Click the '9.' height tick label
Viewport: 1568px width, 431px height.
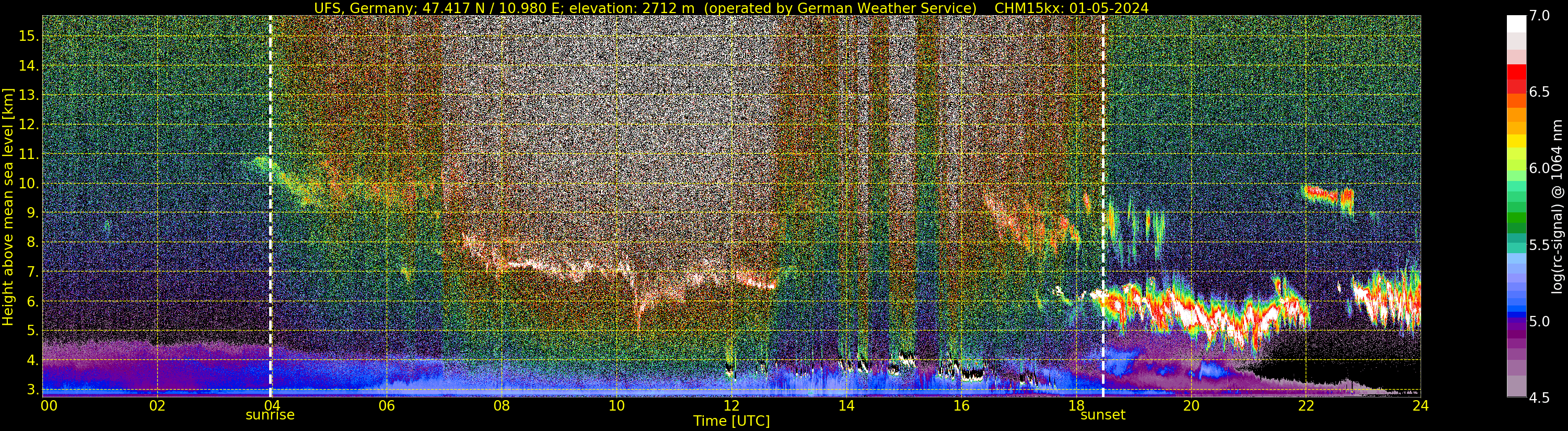32,213
